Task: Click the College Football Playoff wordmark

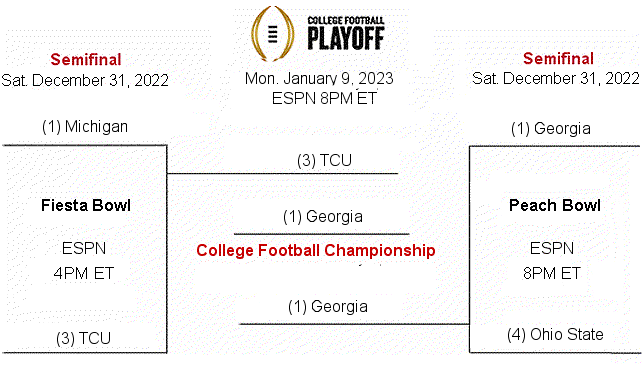Action: (346, 33)
